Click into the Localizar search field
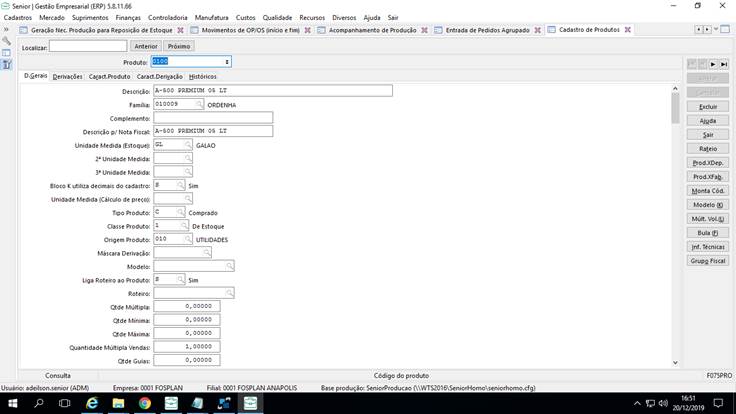Image resolution: width=736 pixels, height=414 pixels. (x=88, y=46)
